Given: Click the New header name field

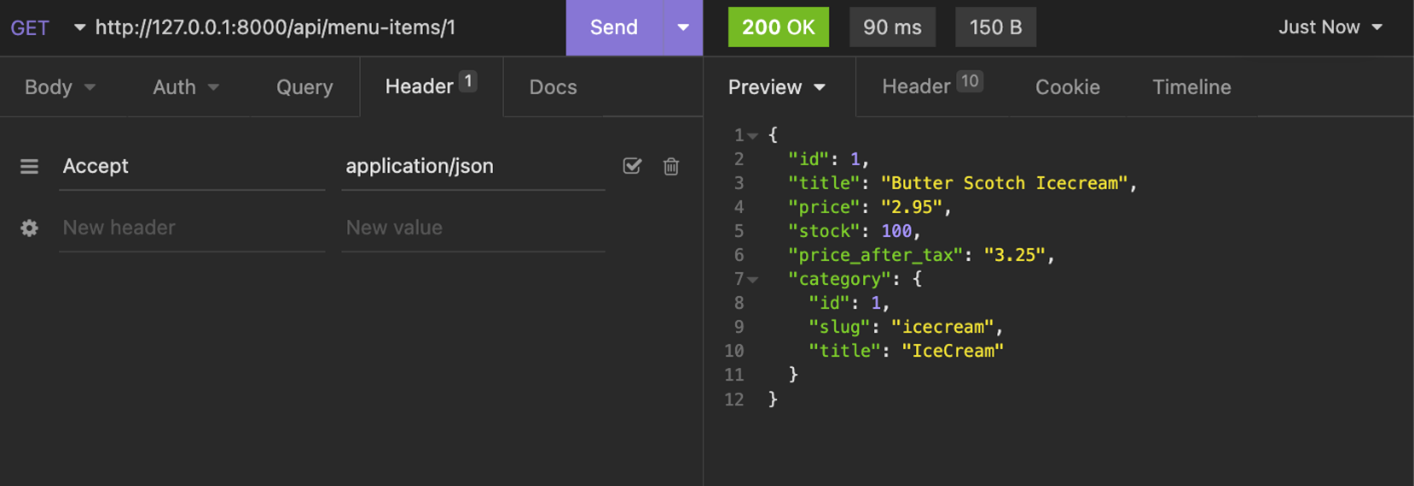Looking at the screenshot, I should point(190,228).
